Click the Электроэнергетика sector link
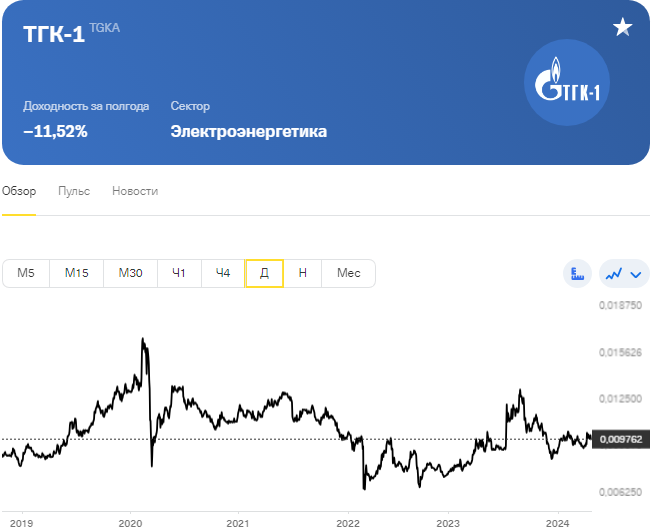Image resolution: width=652 pixels, height=531 pixels. pos(248,131)
